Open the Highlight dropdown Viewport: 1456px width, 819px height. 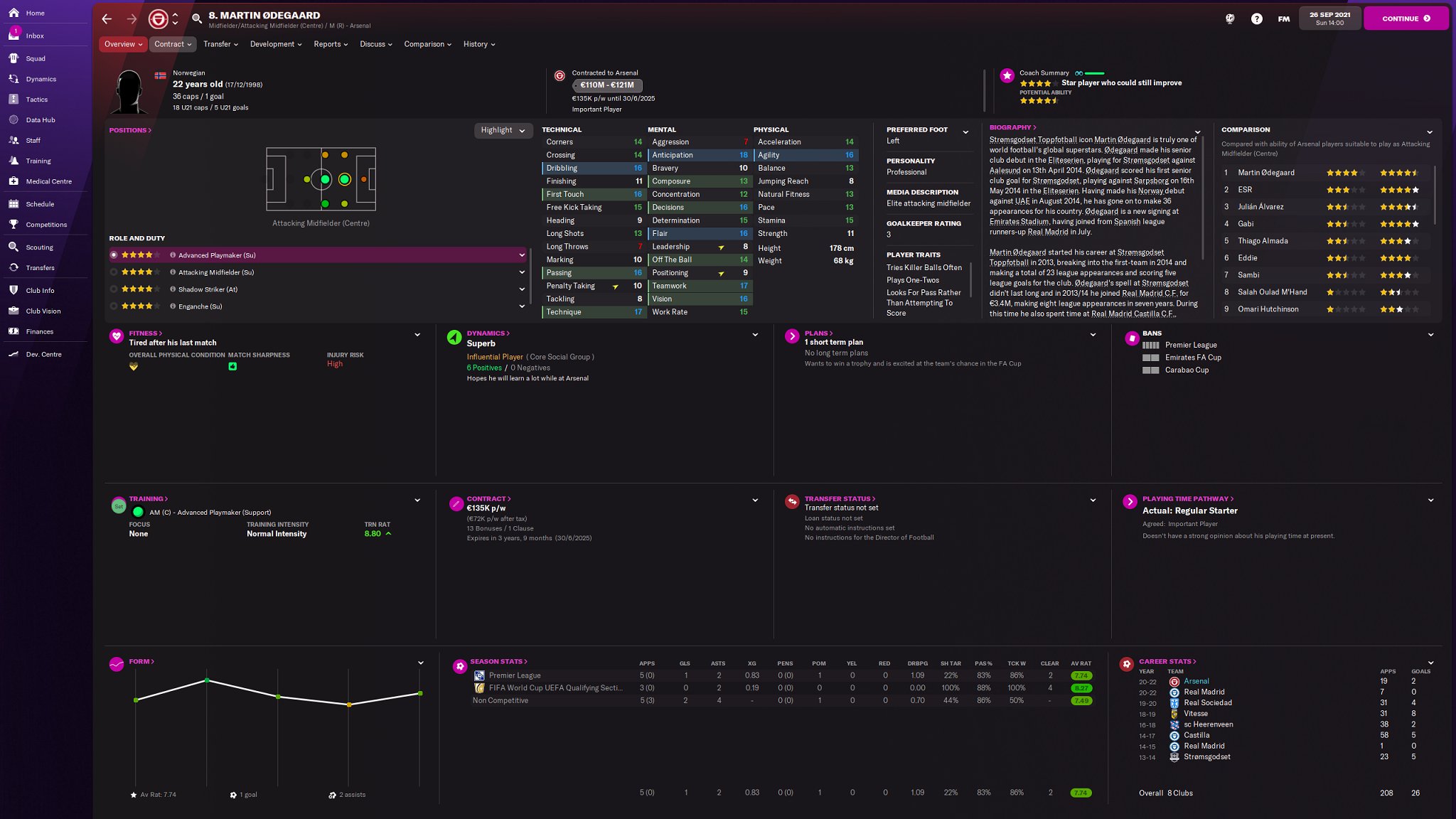point(503,130)
